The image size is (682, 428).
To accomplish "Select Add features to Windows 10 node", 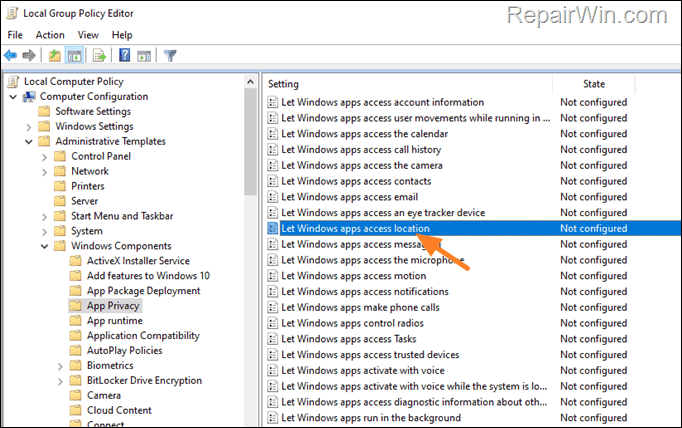I will point(148,276).
